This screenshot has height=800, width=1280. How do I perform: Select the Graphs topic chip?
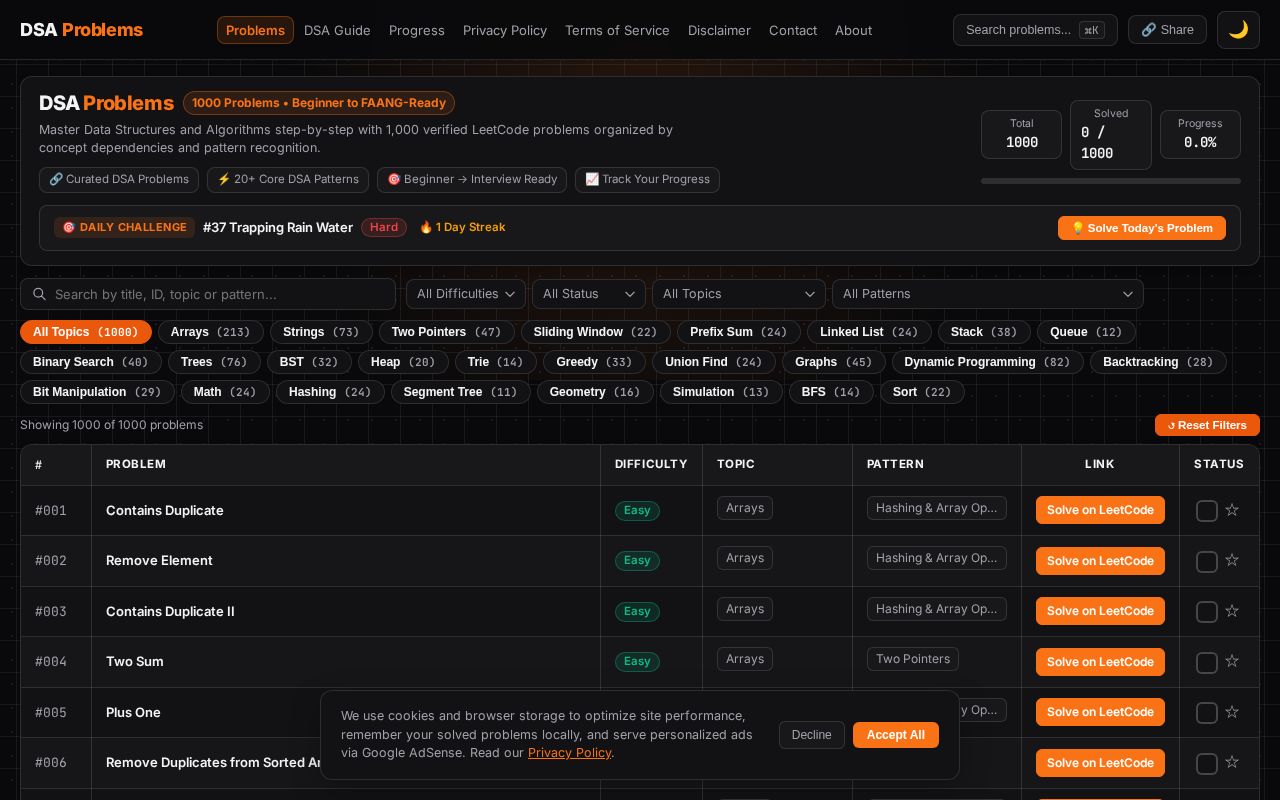(x=834, y=362)
